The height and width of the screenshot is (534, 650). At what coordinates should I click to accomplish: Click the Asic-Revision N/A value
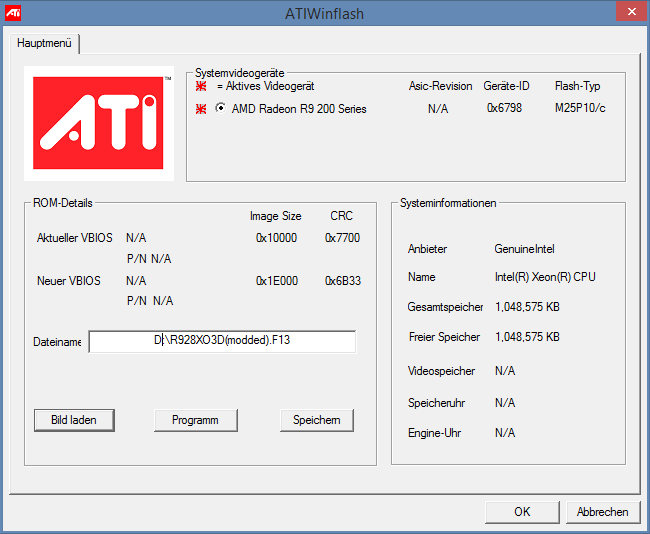click(x=438, y=109)
